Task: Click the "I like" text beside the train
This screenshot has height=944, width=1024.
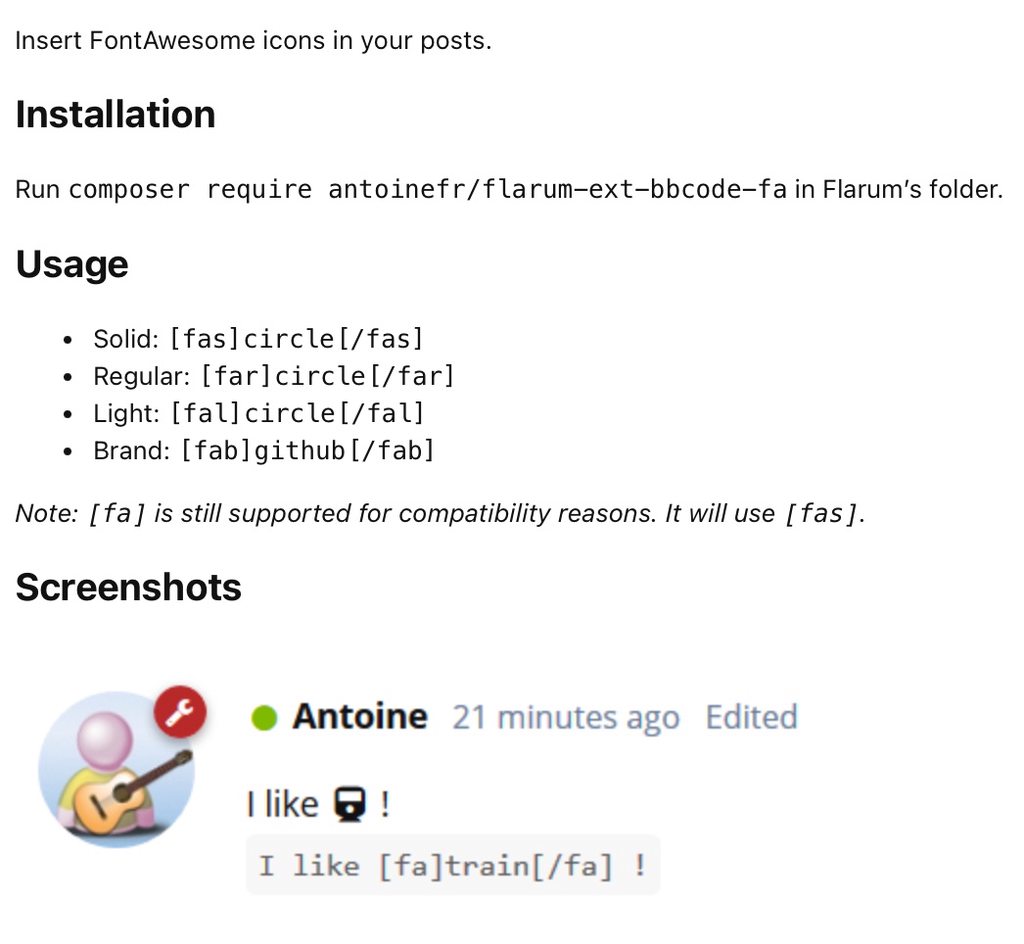Action: click(x=282, y=803)
